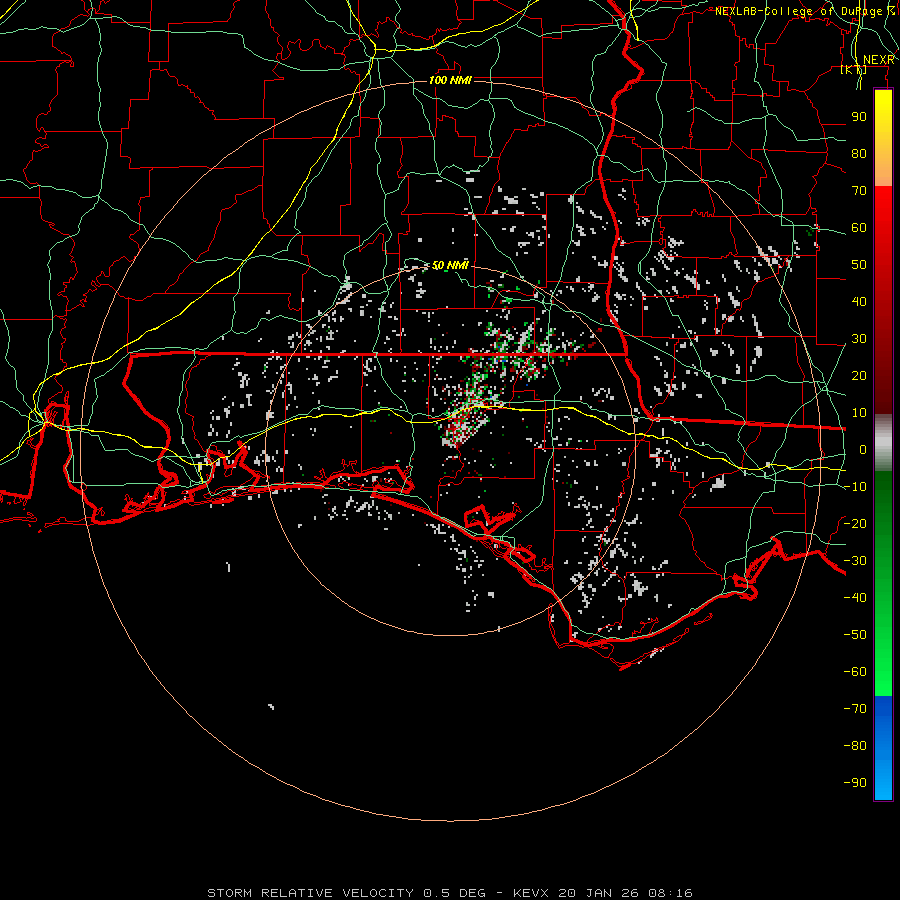This screenshot has height=900, width=900.
Task: Click the 10 value on the velocity scale
Action: click(859, 413)
